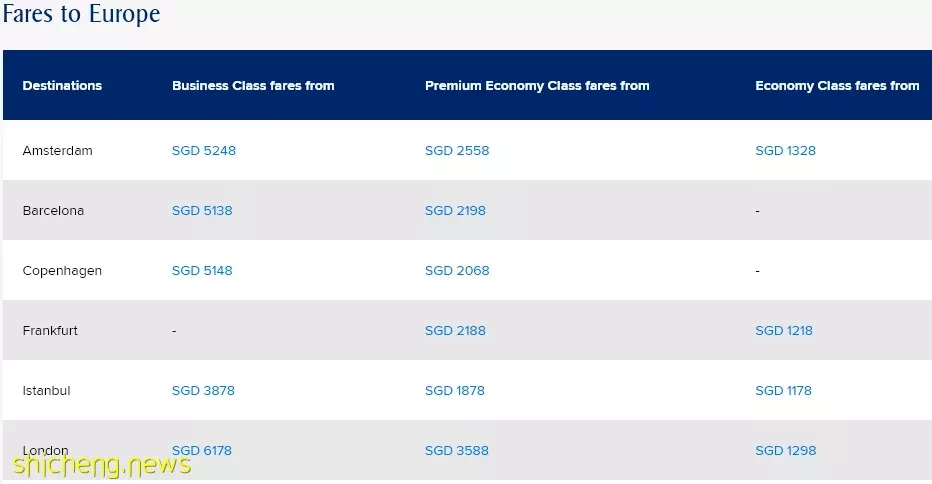Click Economy Class fares from header
This screenshot has width=932, height=484.
(x=837, y=86)
